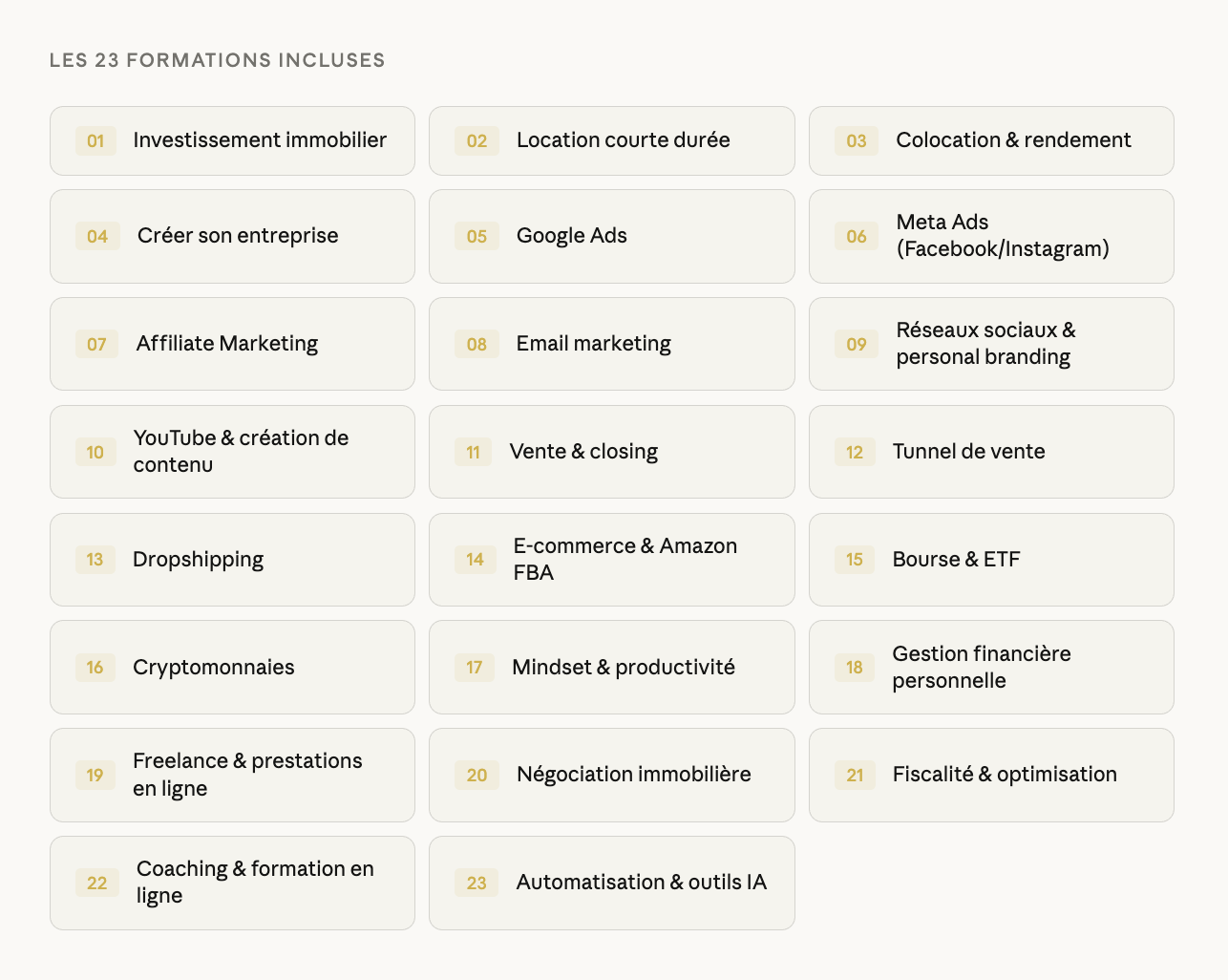Viewport: 1228px width, 980px height.
Task: Choose the Google Ads formation
Action: [611, 237]
